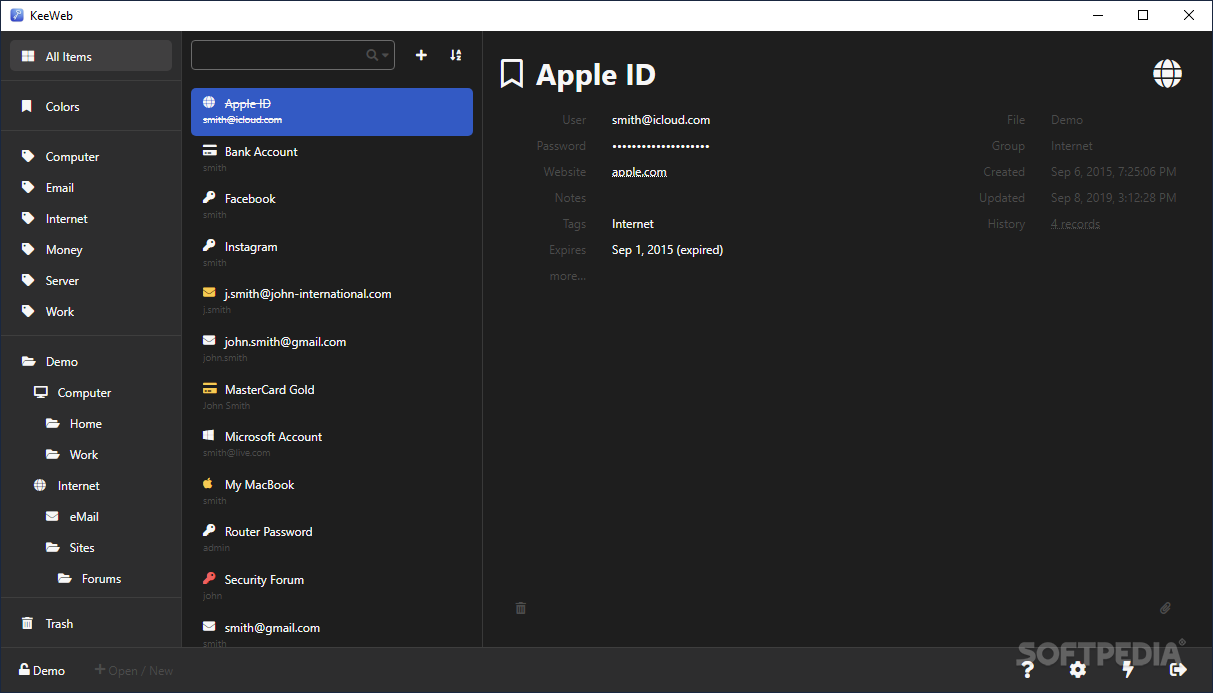Open the 4 records history link
Viewport: 1213px width, 693px height.
pyautogui.click(x=1075, y=224)
